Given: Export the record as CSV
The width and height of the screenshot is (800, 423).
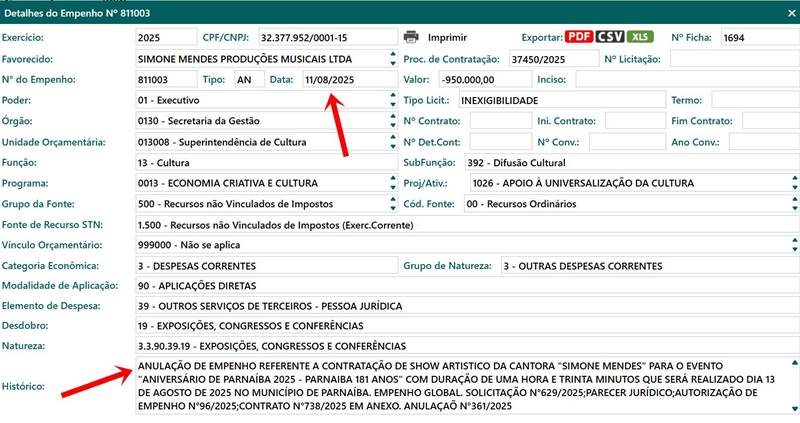Looking at the screenshot, I should tap(610, 37).
